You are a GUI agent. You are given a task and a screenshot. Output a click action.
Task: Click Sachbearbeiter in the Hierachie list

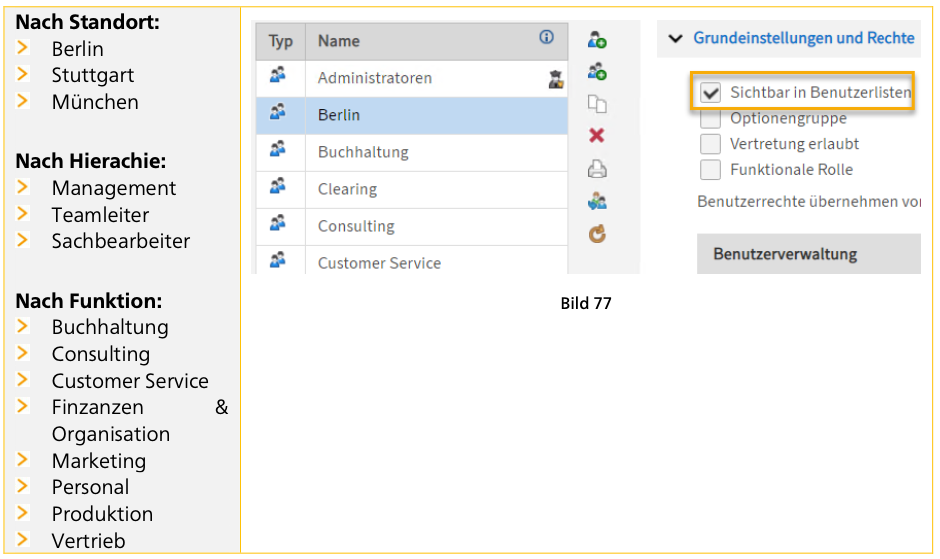(x=120, y=241)
